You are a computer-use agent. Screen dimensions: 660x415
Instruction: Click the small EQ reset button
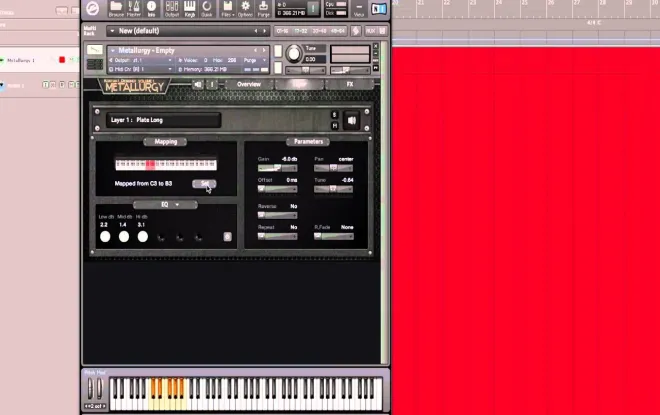point(227,237)
